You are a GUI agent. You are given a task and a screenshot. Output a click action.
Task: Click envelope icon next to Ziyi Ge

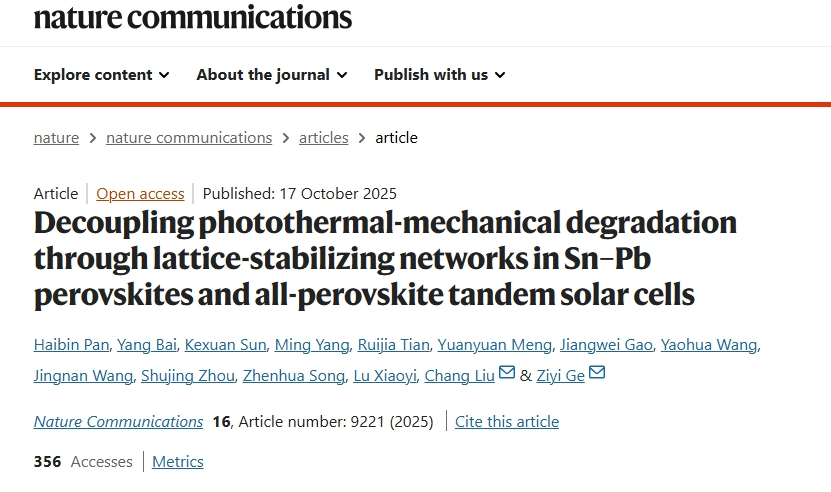[597, 374]
